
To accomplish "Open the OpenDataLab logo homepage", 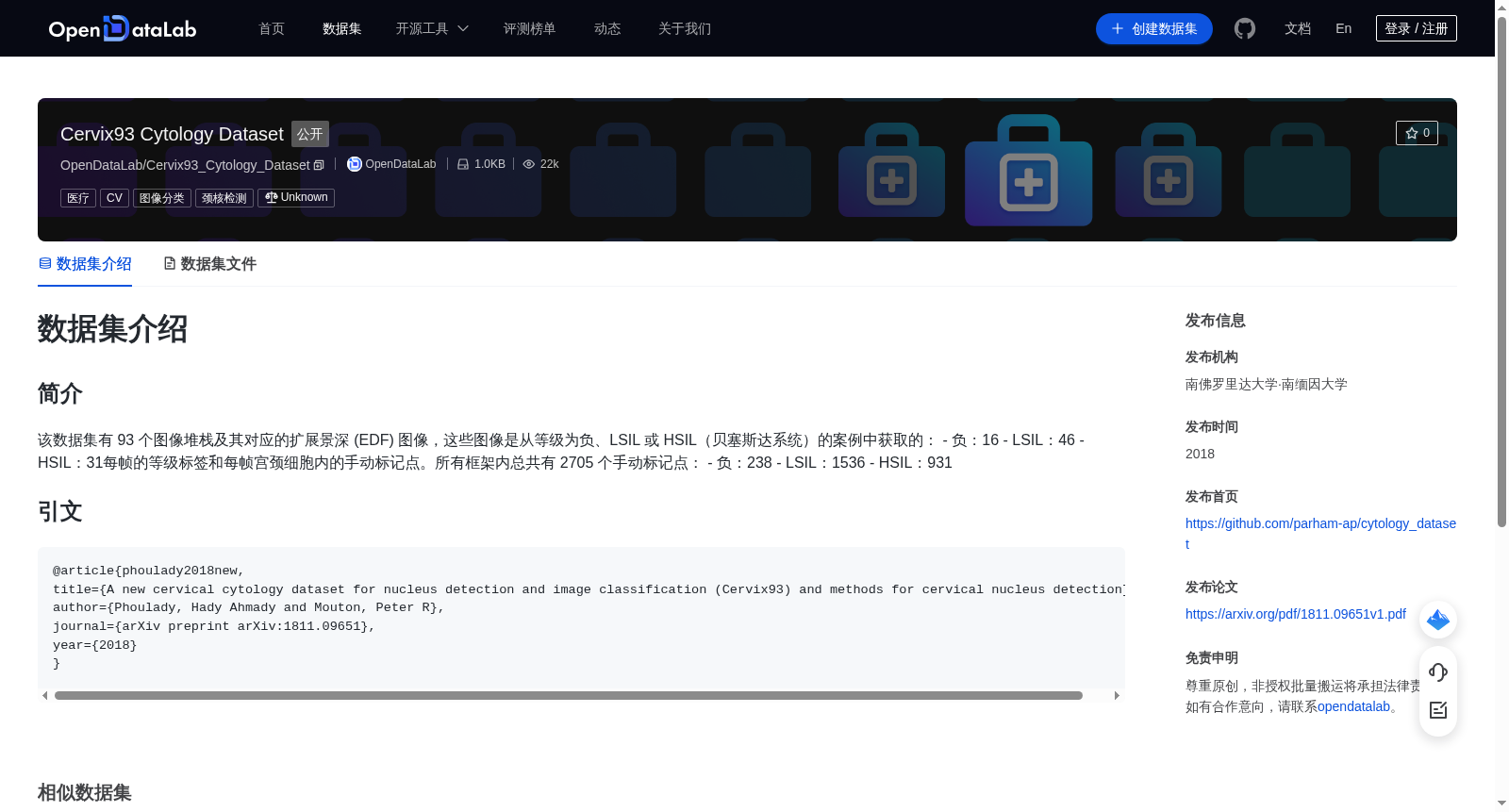I will 123,28.
